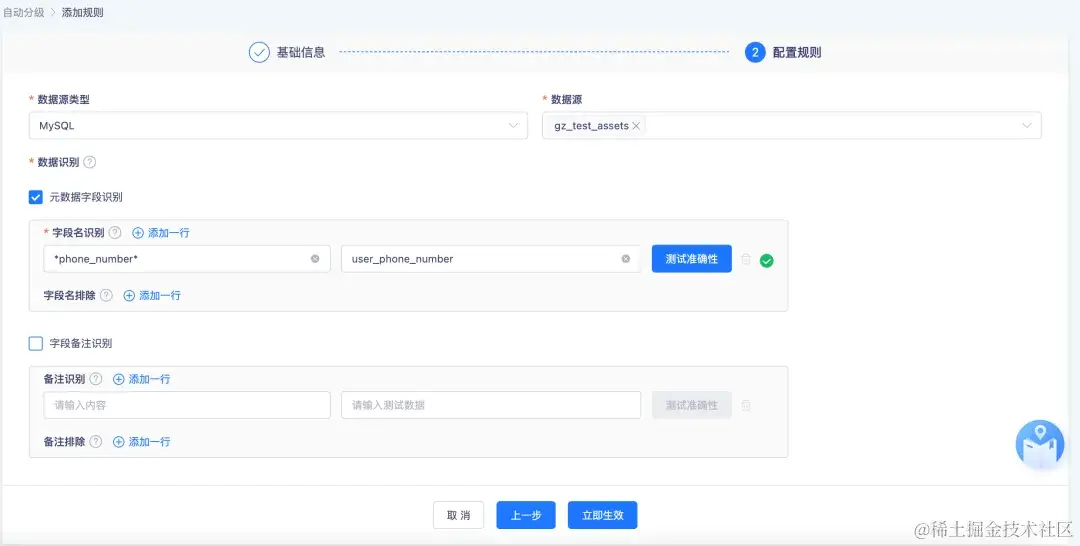Screen dimensions: 1080x546
Task: Click the help icon beside 字段名识别
Action: click(x=115, y=233)
